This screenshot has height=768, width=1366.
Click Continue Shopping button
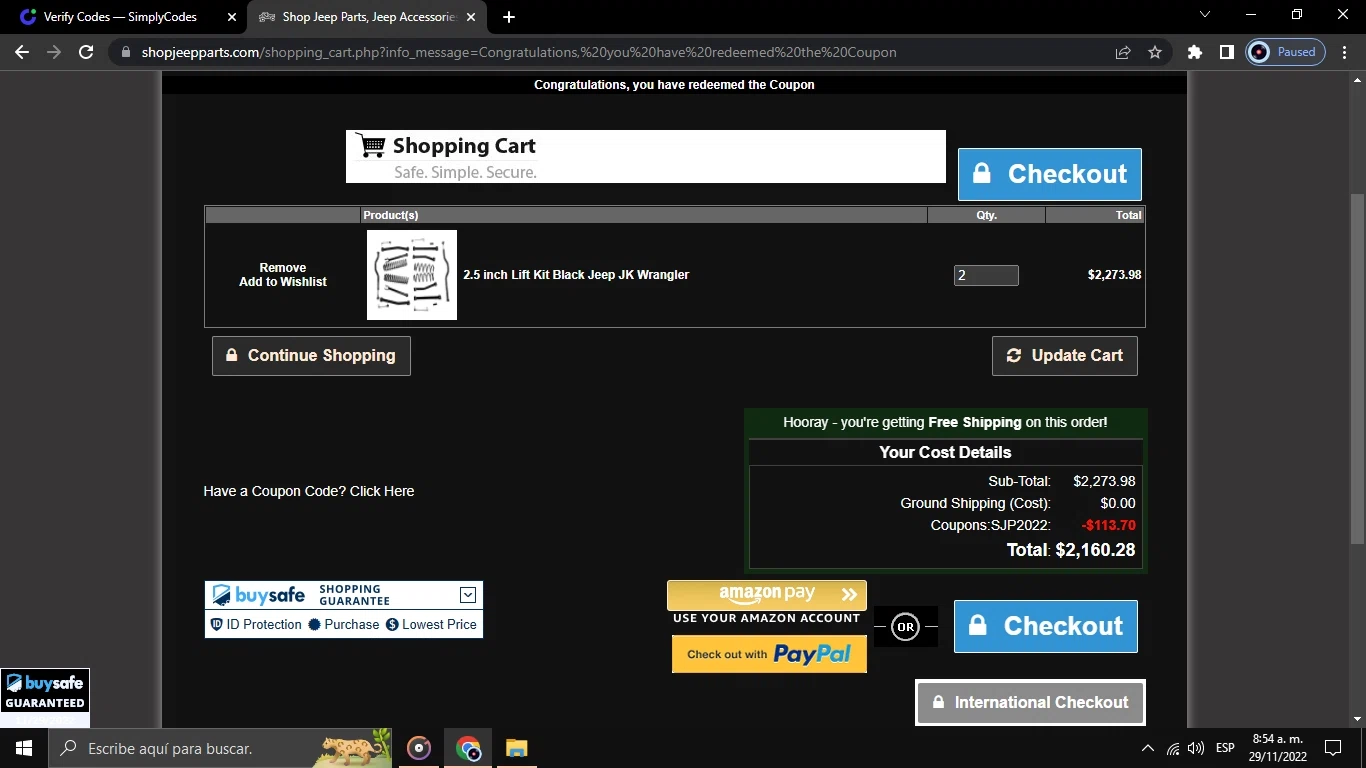pos(311,356)
